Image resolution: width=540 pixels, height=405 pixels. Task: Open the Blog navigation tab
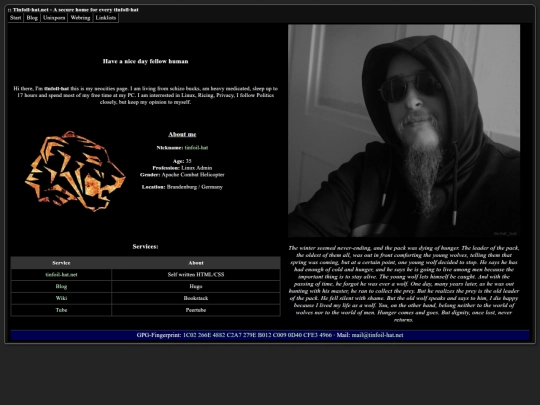pyautogui.click(x=32, y=18)
